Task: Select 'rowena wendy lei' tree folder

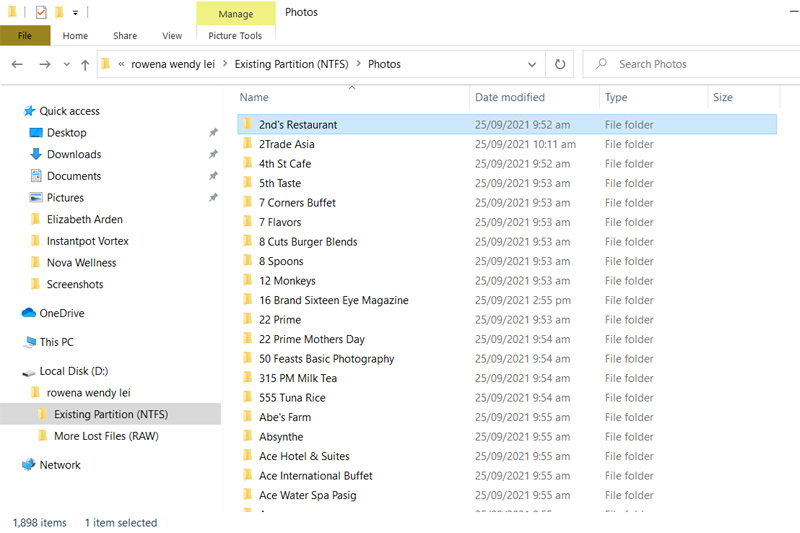Action: [88, 393]
